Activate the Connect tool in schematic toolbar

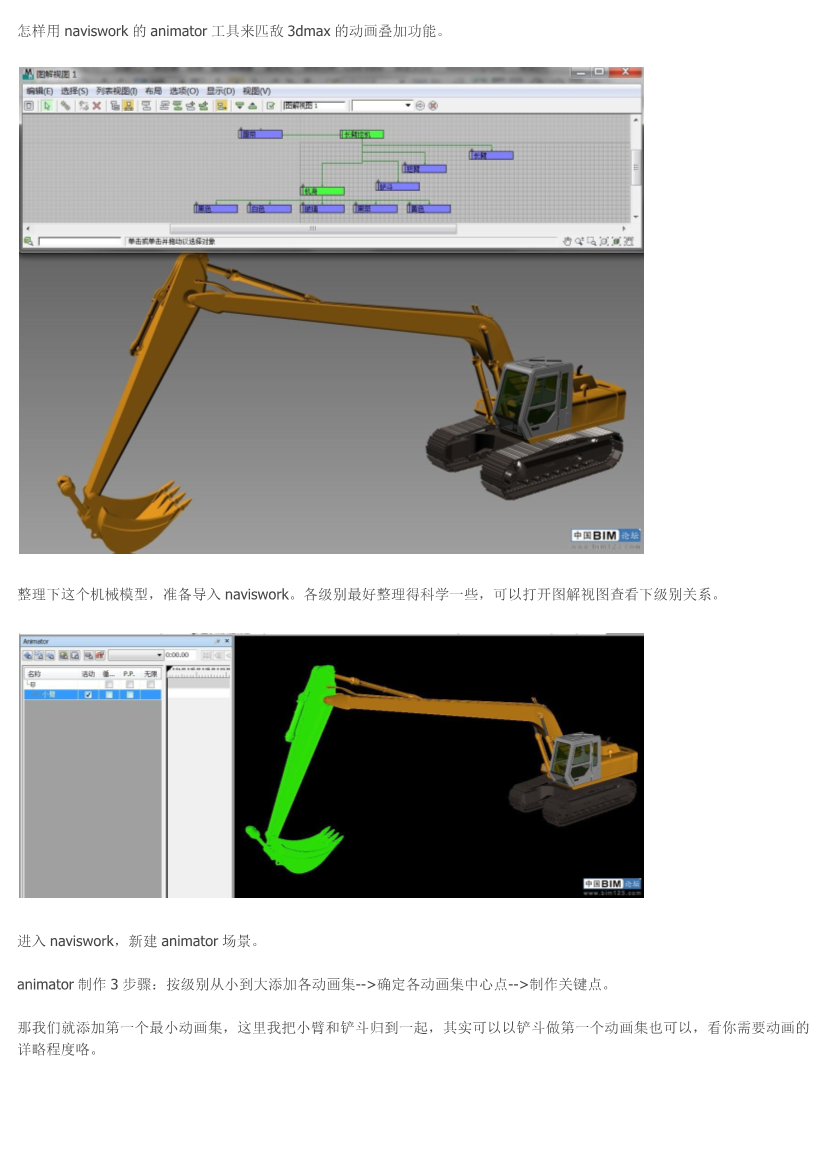click(x=65, y=105)
